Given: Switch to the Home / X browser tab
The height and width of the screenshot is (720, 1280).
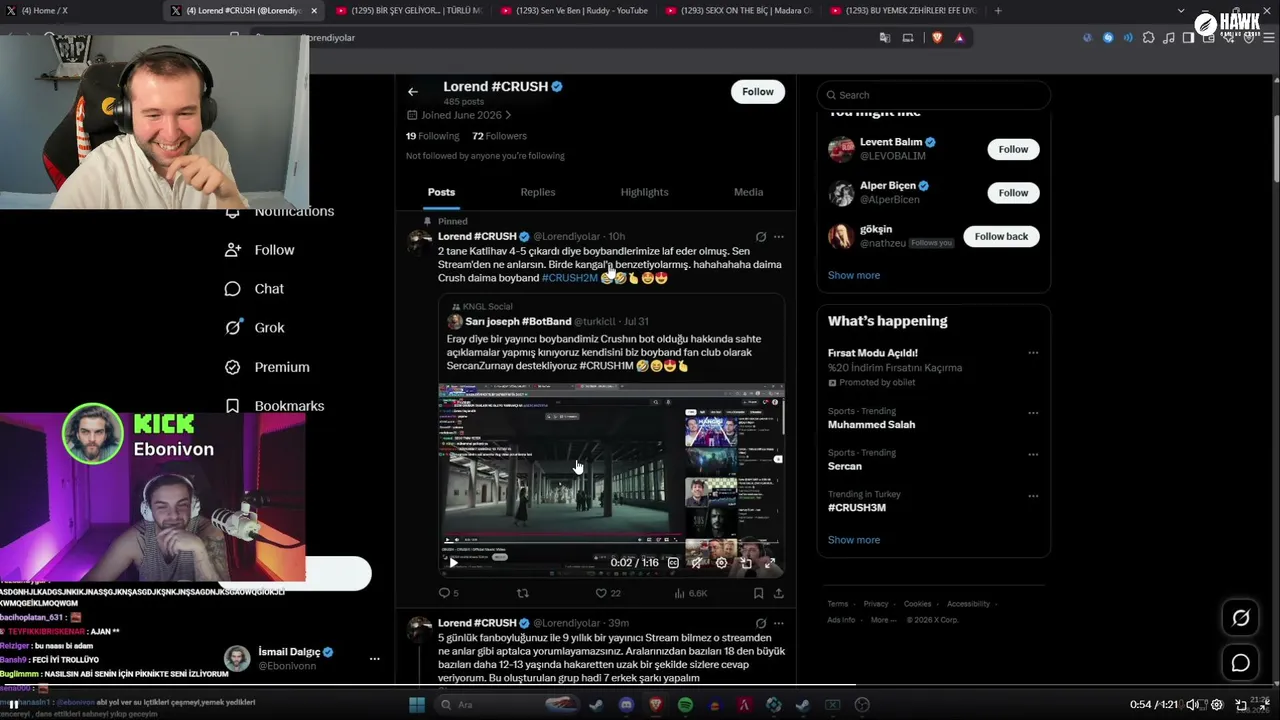Looking at the screenshot, I should pyautogui.click(x=80, y=11).
